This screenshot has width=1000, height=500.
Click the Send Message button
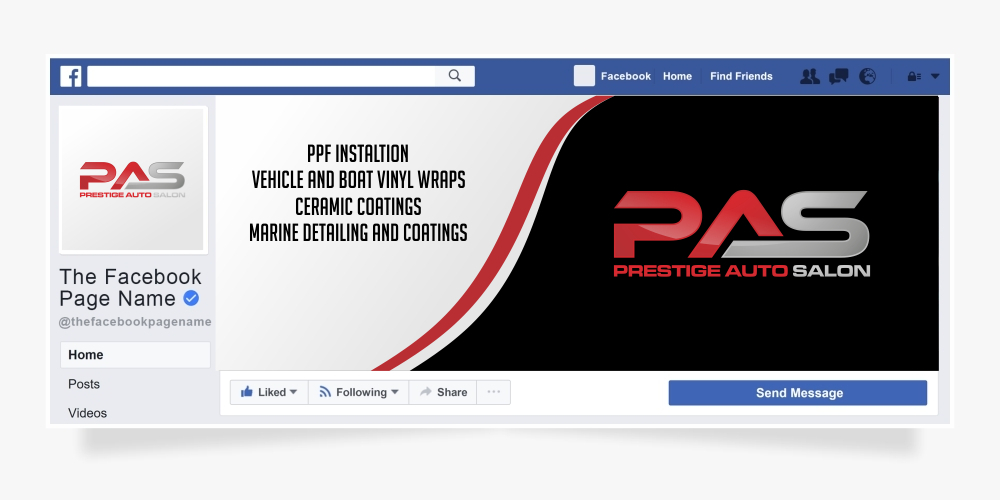(x=798, y=393)
